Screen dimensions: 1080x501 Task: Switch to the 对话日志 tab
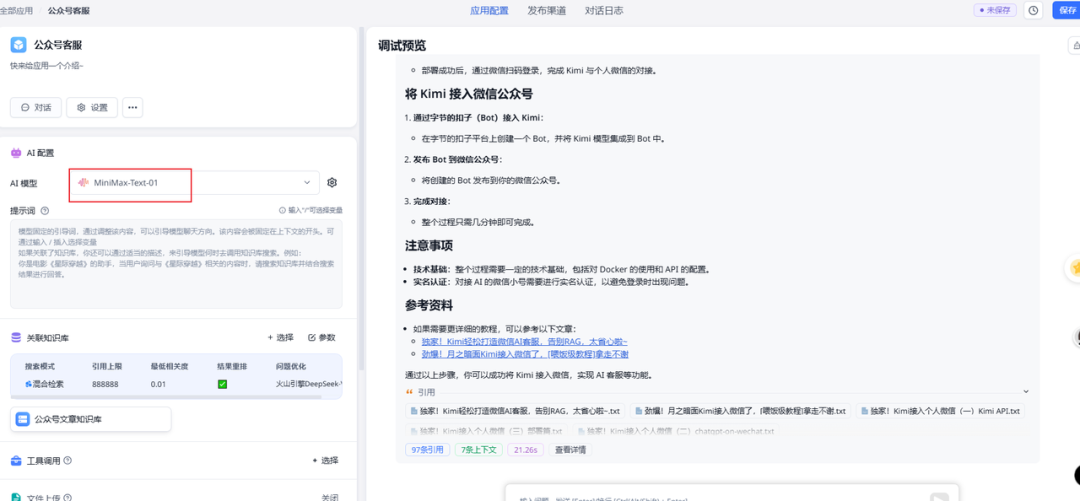tap(603, 11)
